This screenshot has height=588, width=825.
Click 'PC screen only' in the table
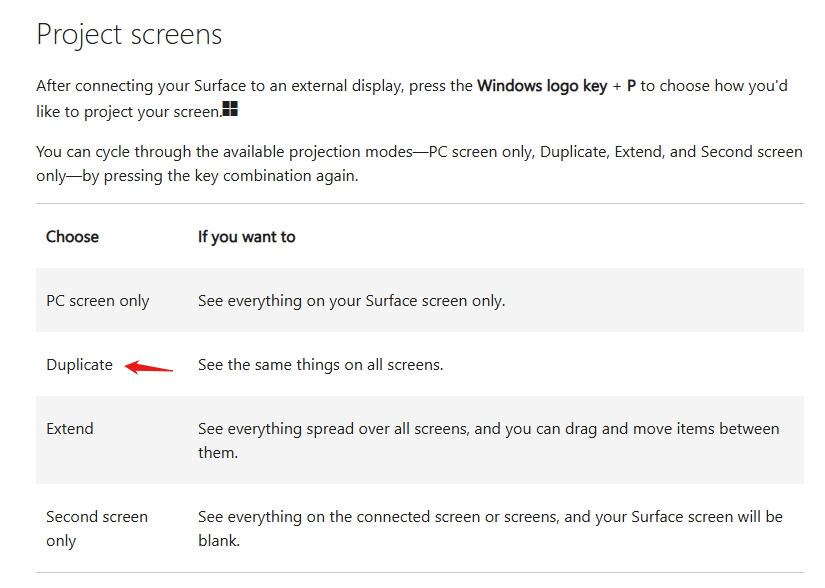(x=98, y=301)
